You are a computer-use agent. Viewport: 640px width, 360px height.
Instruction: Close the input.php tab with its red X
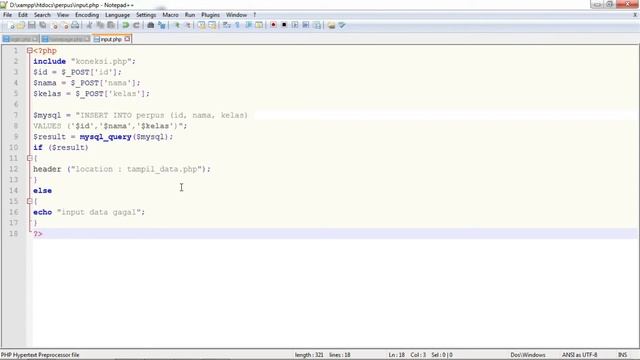[127, 39]
